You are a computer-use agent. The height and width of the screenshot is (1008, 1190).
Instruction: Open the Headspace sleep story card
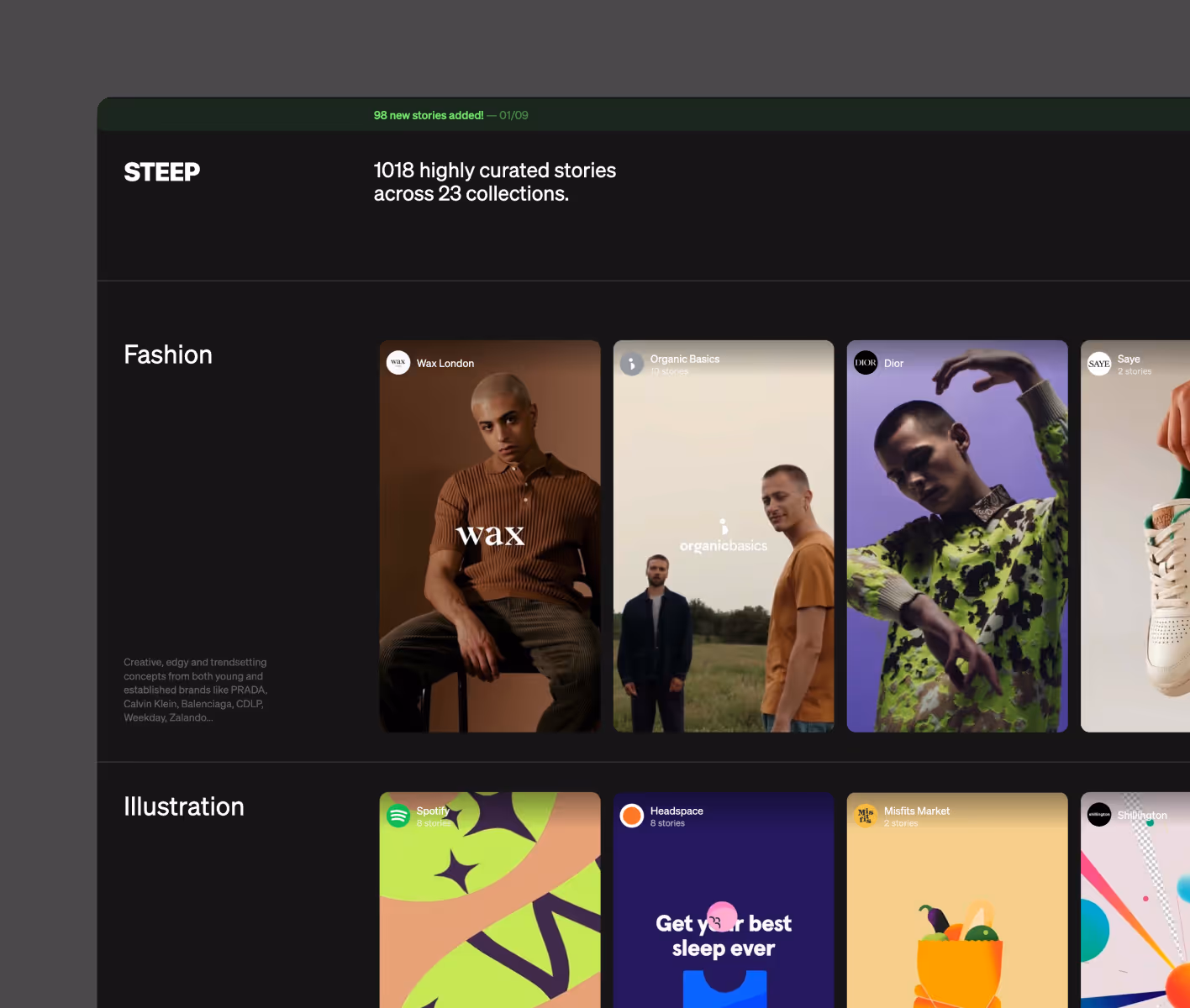[x=724, y=900]
